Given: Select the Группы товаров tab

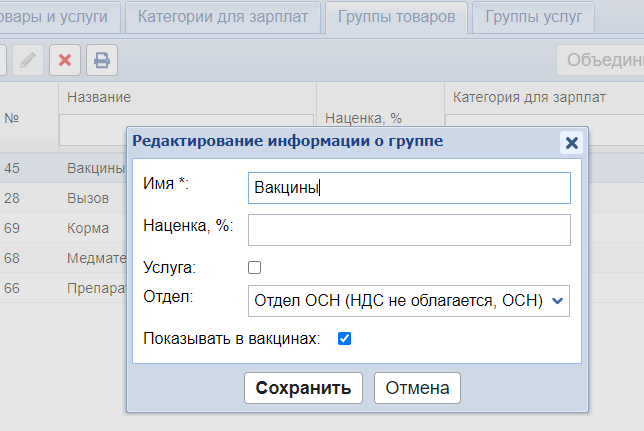Looking at the screenshot, I should click(x=401, y=17).
